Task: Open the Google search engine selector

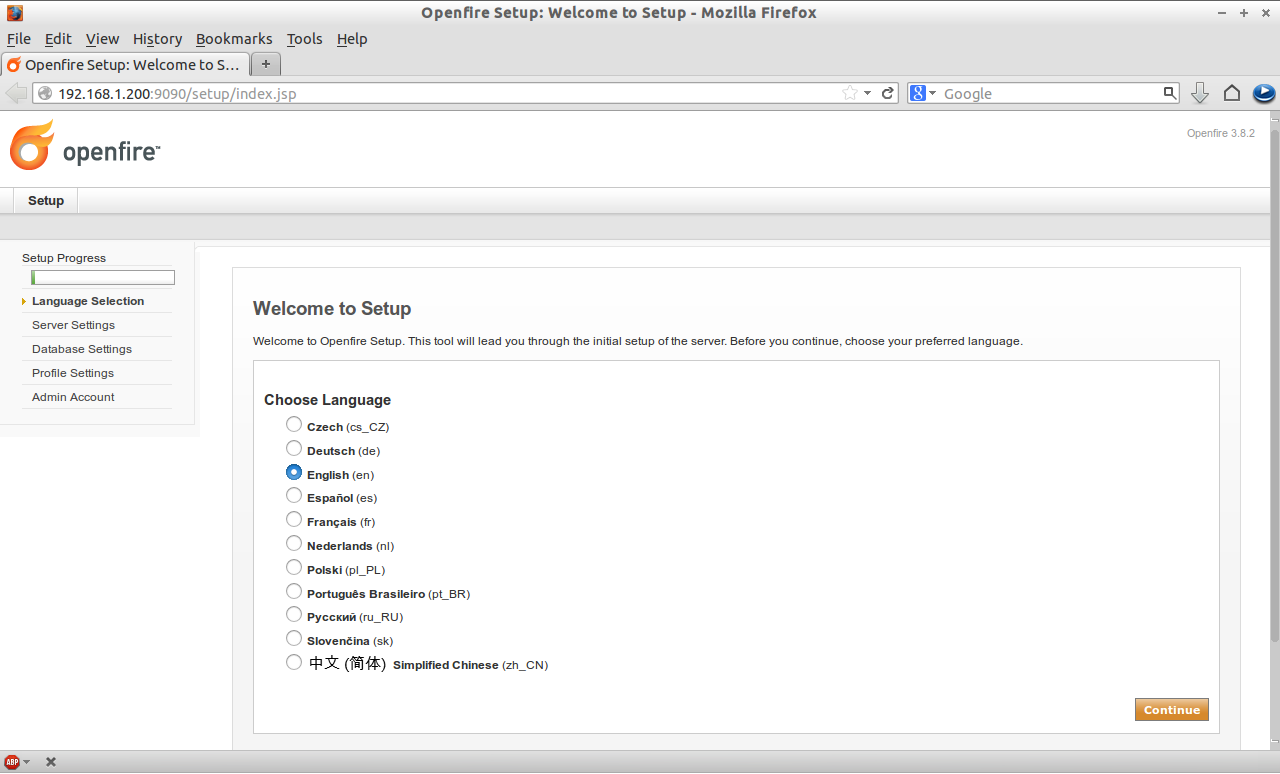Action: 923,93
